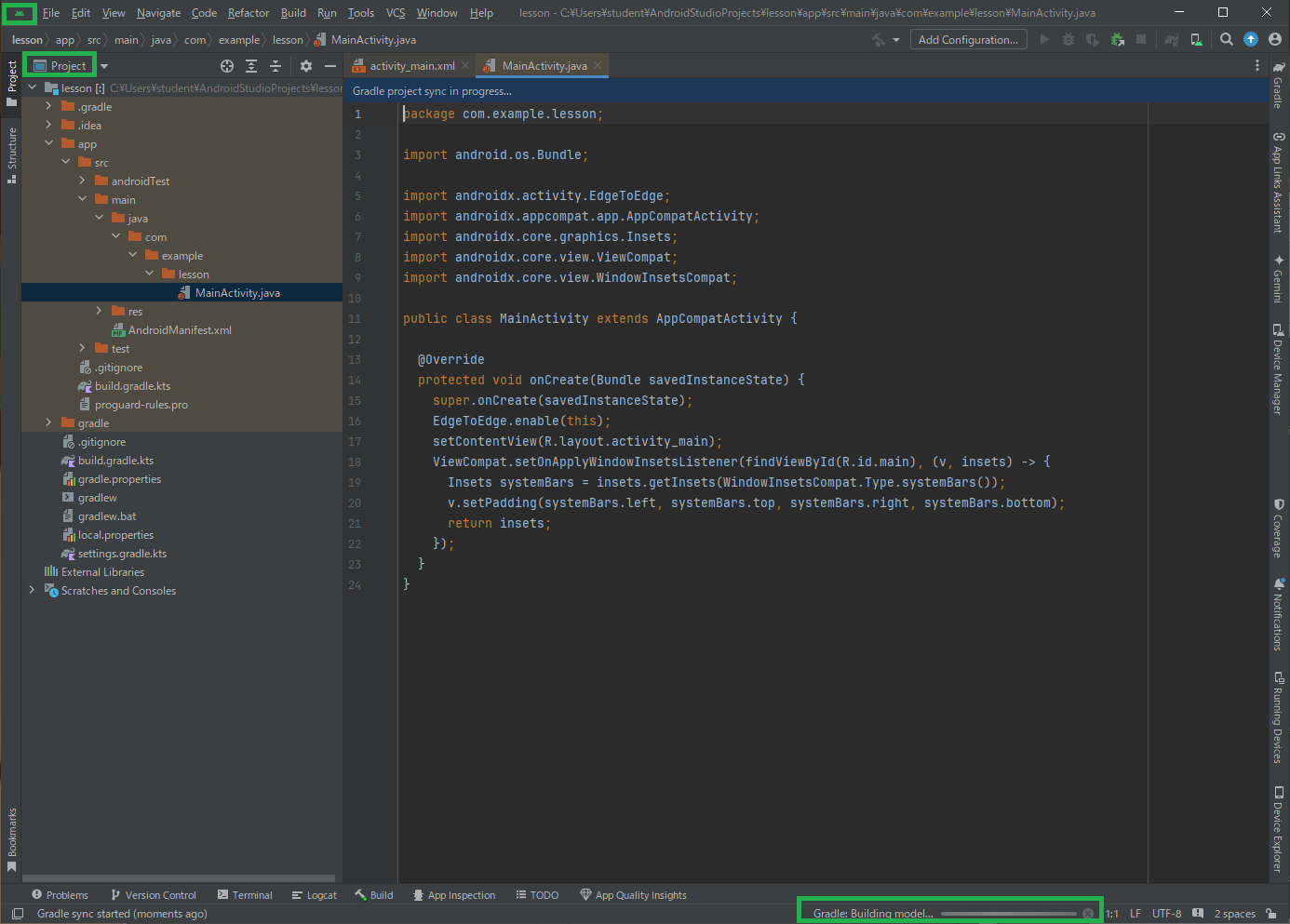This screenshot has height=924, width=1290.
Task: Click LF line separator in status bar
Action: point(1135,914)
